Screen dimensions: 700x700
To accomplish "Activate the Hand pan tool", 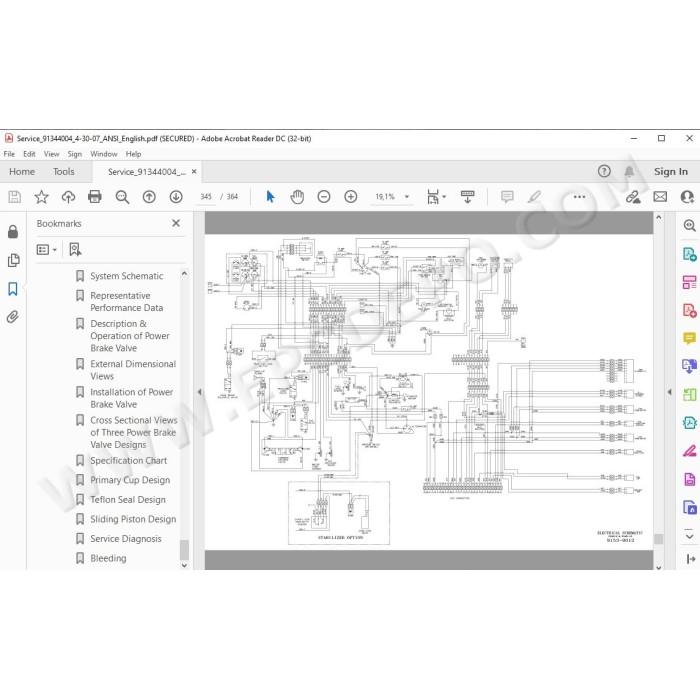I will pos(297,197).
